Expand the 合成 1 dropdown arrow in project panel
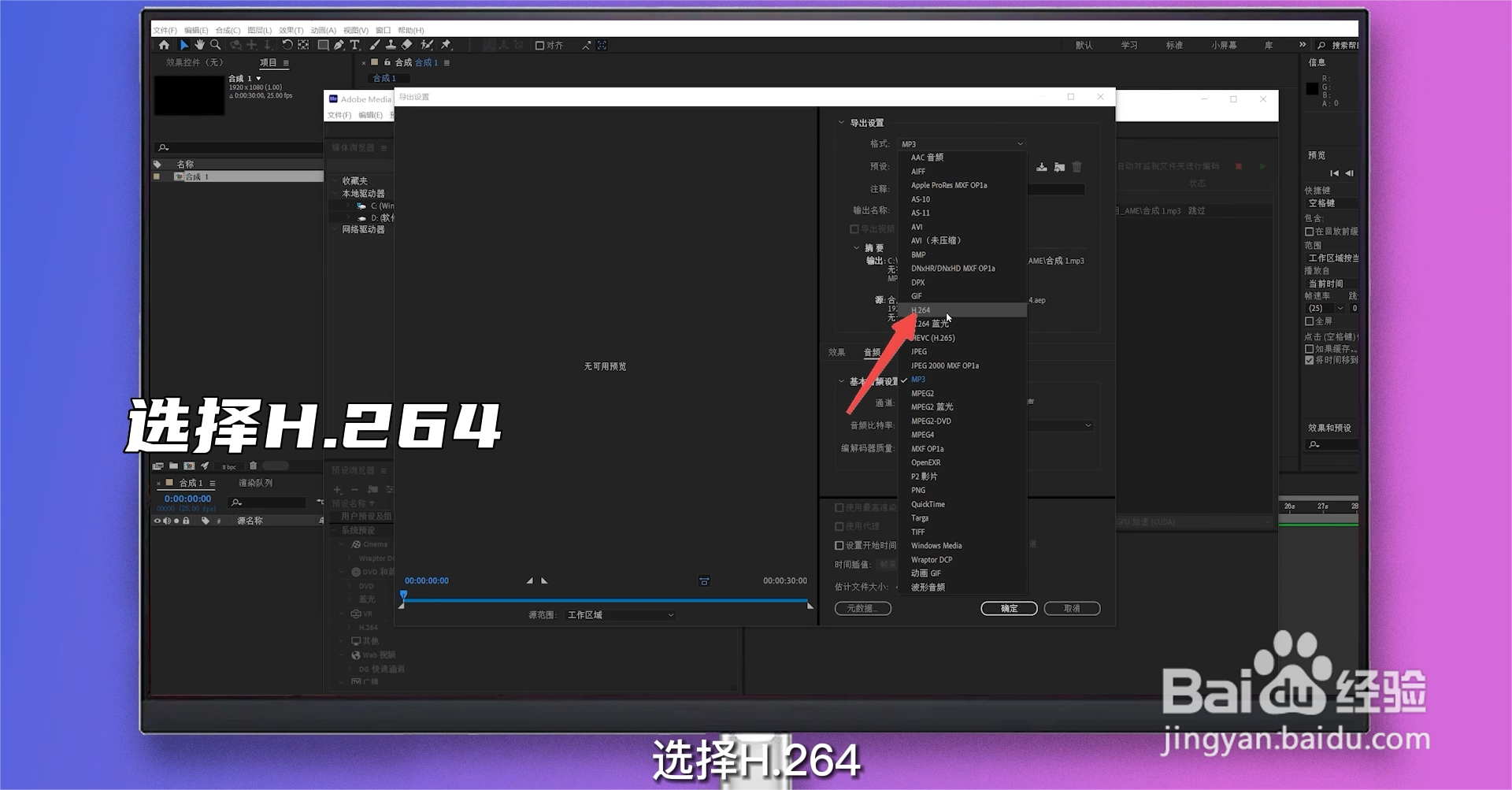 coord(258,79)
